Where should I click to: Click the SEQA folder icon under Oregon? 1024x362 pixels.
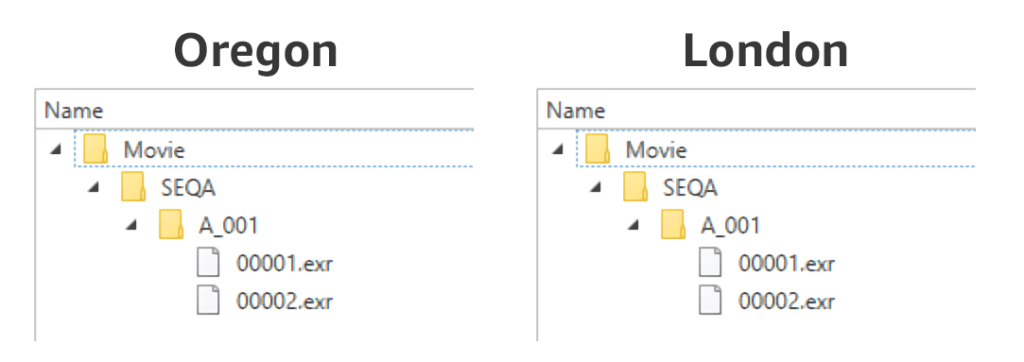click(x=133, y=188)
